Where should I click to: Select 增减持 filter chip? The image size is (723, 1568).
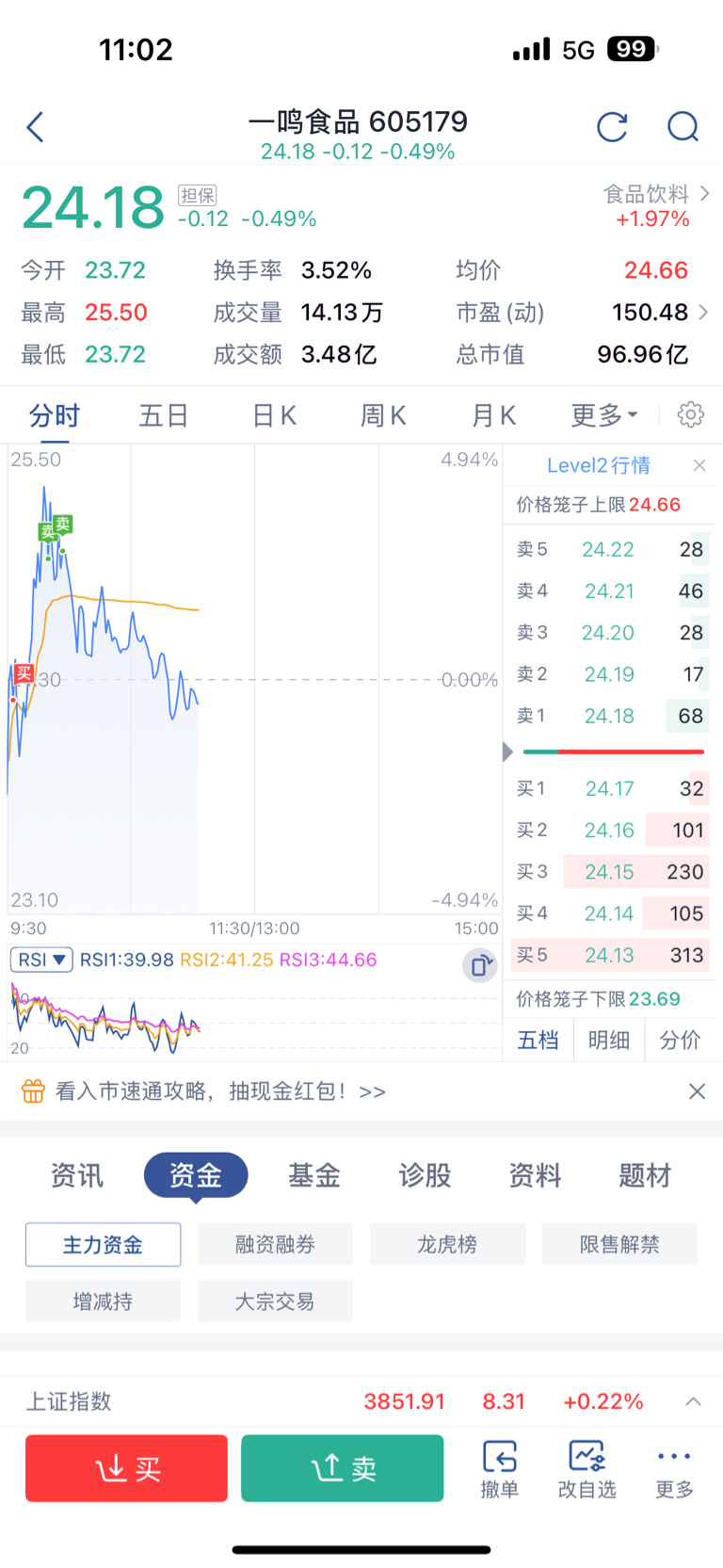[103, 1301]
